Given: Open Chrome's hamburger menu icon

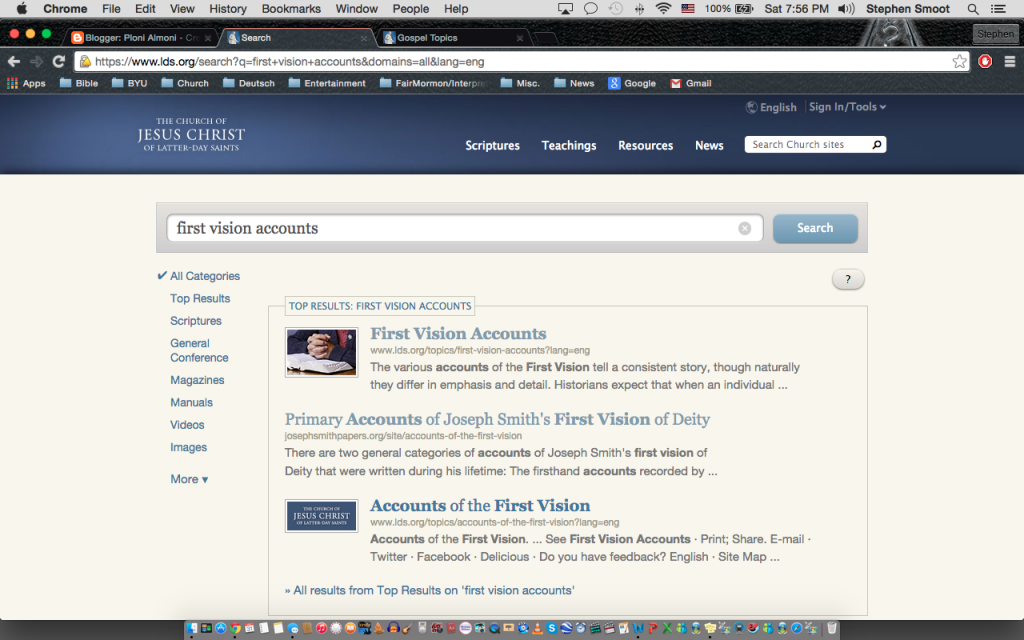Looking at the screenshot, I should (1010, 61).
